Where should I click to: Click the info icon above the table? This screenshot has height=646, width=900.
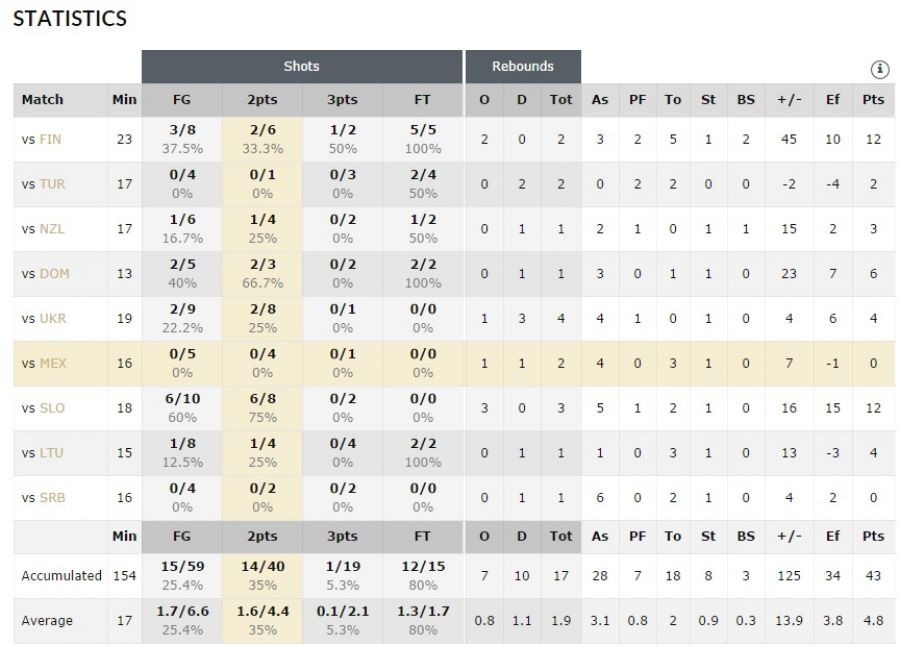pos(880,69)
